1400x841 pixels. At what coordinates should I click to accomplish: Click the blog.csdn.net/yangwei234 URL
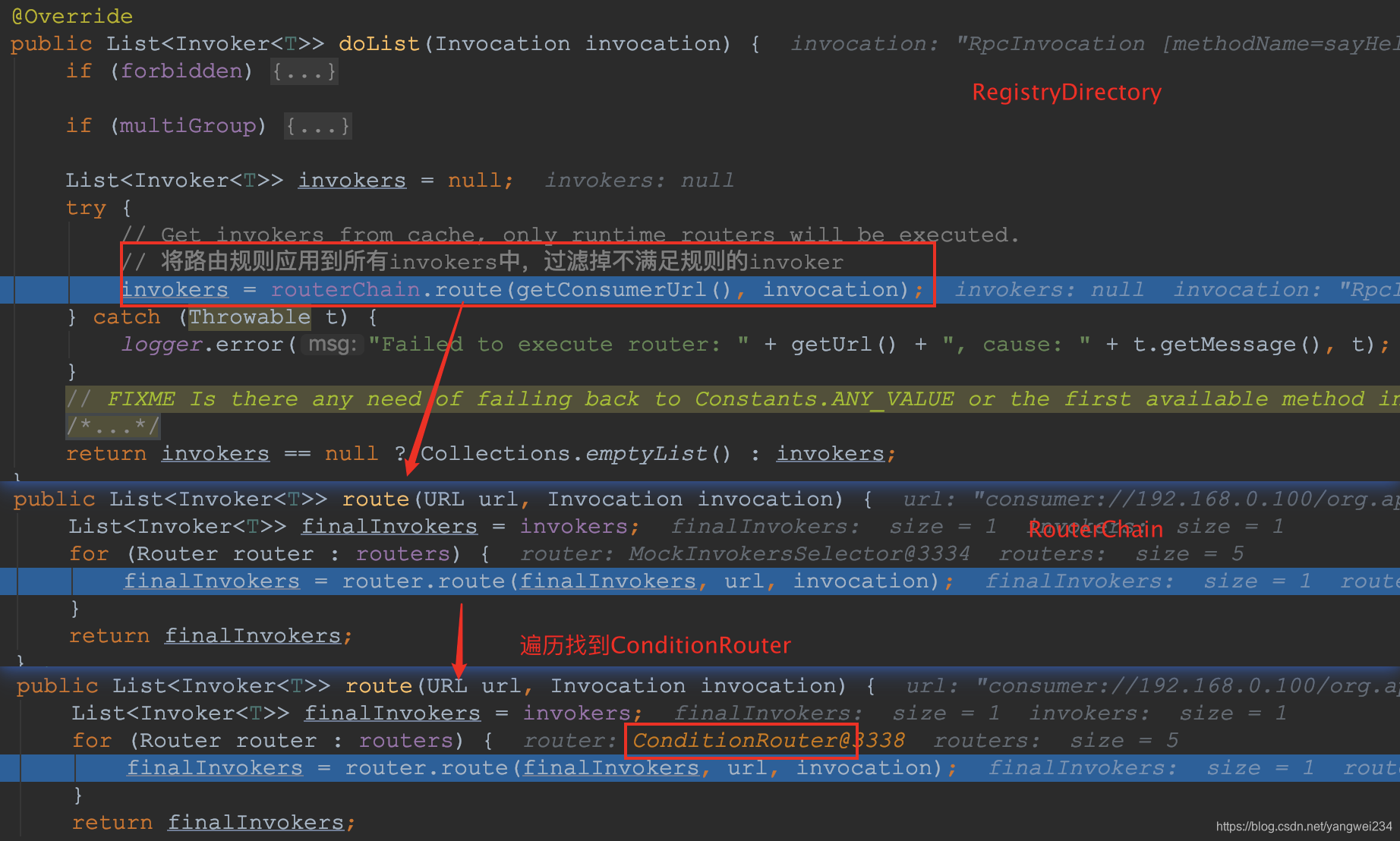pos(1304,827)
